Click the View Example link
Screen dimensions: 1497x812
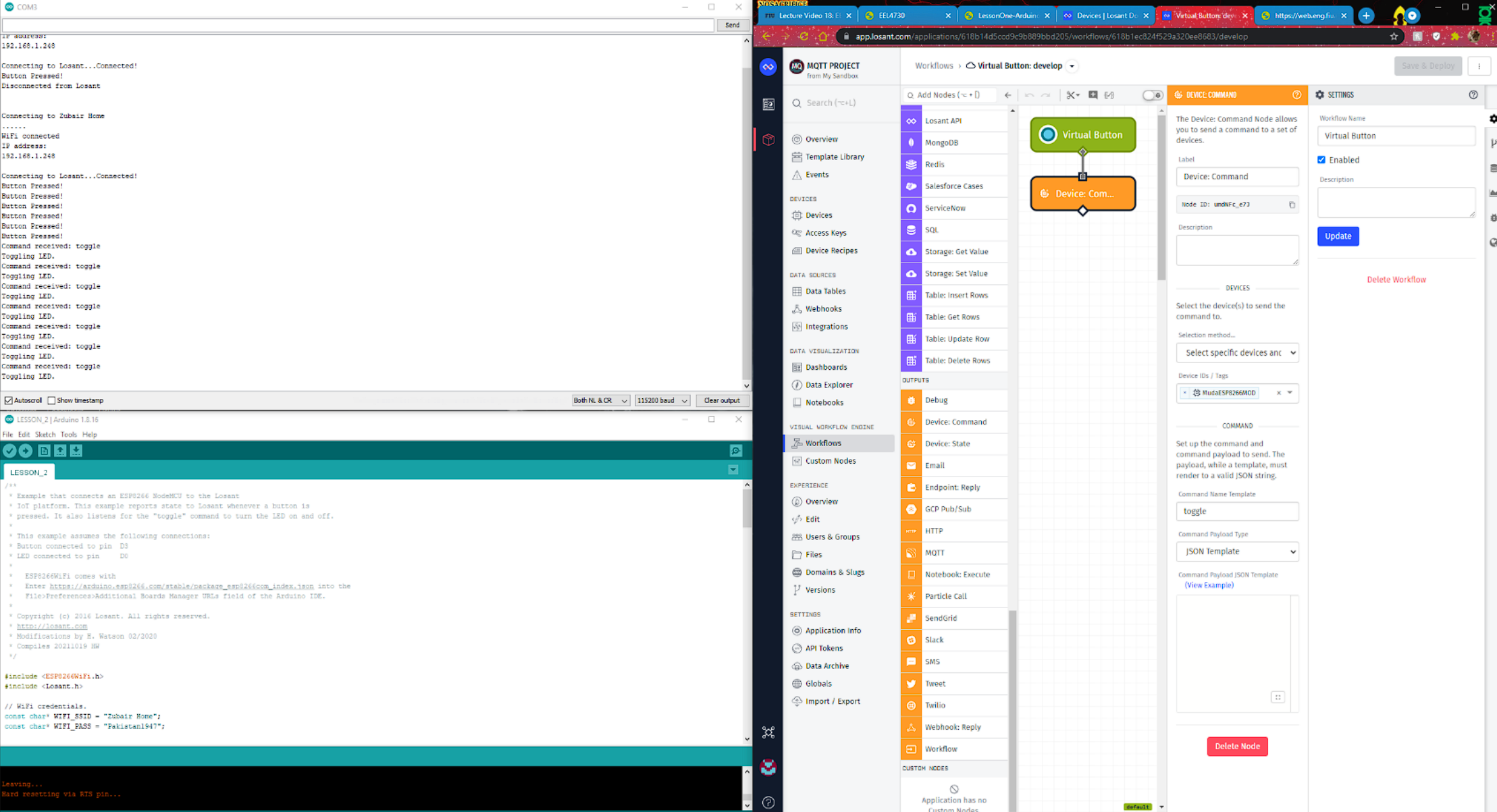tap(1209, 585)
